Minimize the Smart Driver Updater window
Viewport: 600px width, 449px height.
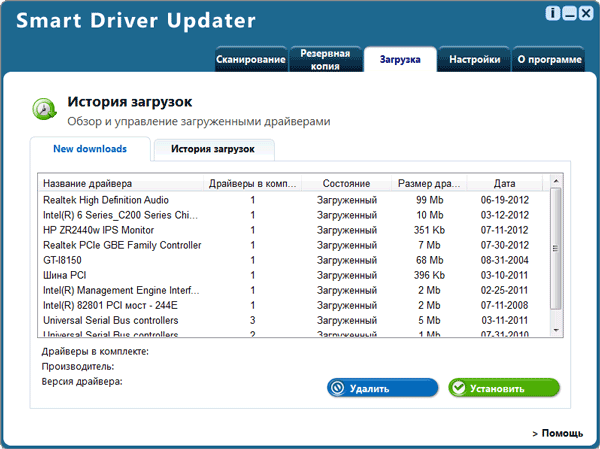(x=568, y=15)
